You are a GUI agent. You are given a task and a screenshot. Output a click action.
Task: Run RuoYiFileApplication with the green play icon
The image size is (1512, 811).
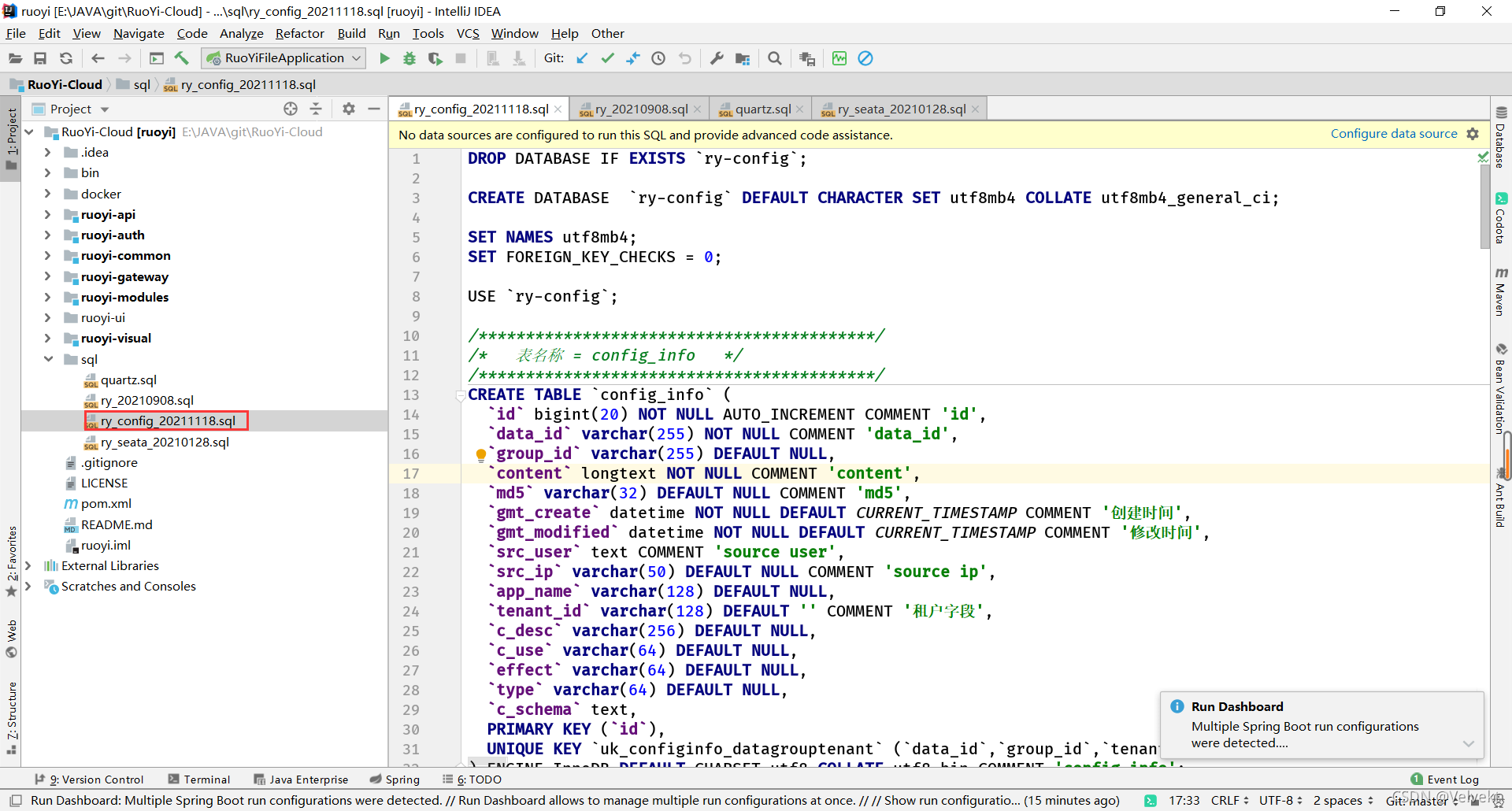point(384,58)
